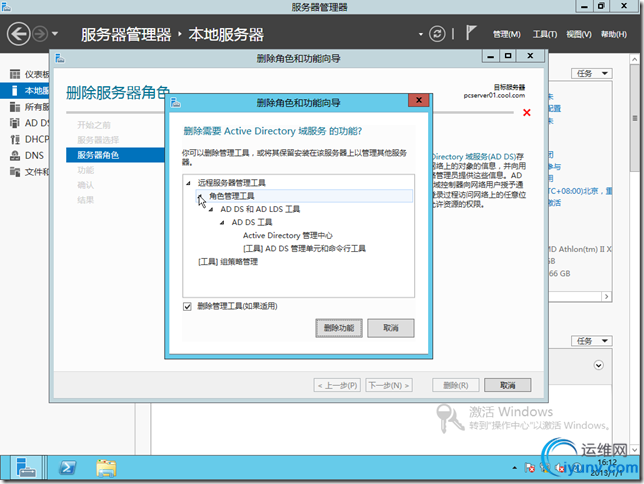
Task: Click 取消 at the bottom of the wizard
Action: pos(508,385)
